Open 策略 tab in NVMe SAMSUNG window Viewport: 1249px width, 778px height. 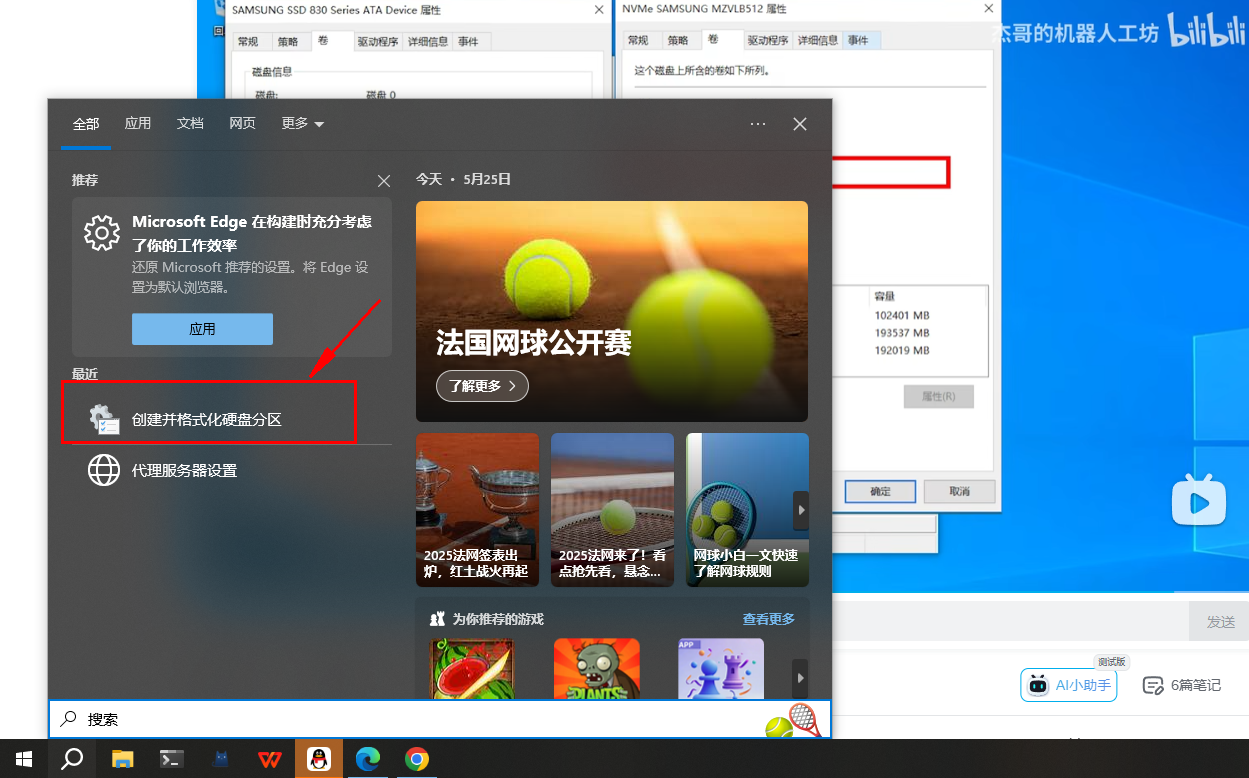(x=678, y=40)
